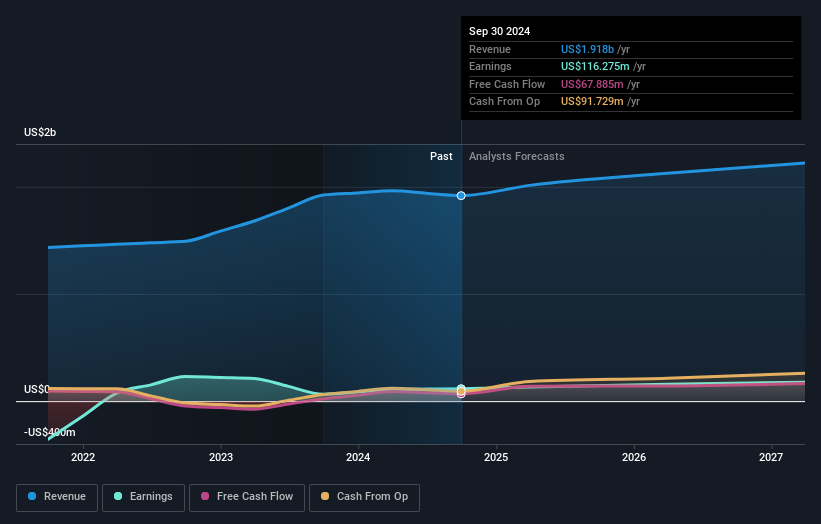Click the Sep 30 2024 tooltip date
821x524 pixels.
[x=500, y=31]
